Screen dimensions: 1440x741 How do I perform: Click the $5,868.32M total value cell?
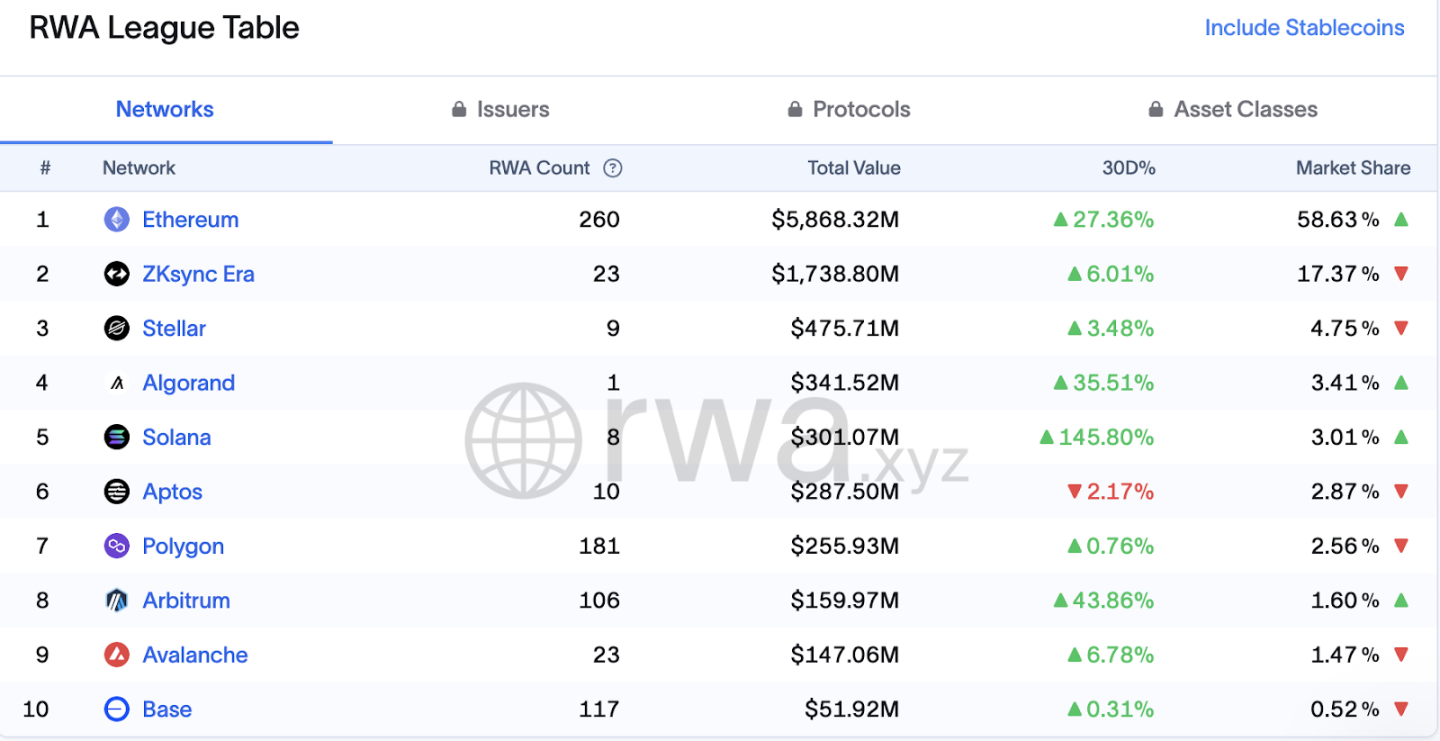pyautogui.click(x=835, y=220)
